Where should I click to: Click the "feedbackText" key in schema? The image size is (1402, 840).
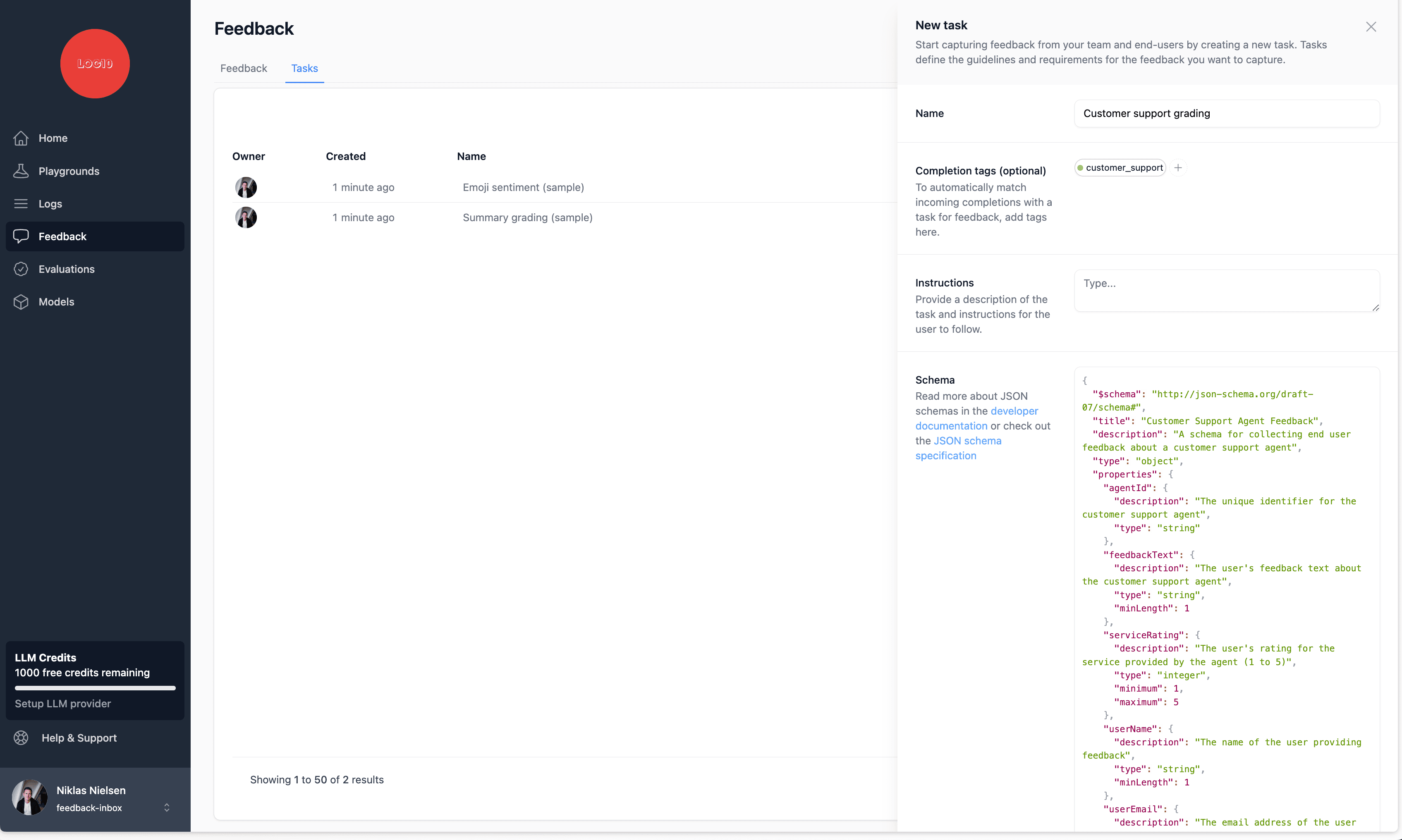pyautogui.click(x=1140, y=555)
